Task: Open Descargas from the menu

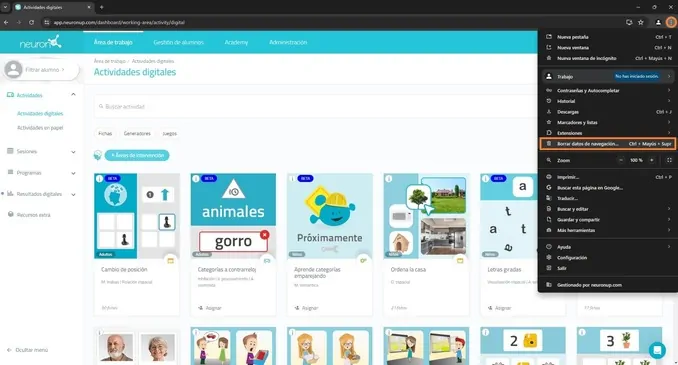Action: click(x=608, y=112)
